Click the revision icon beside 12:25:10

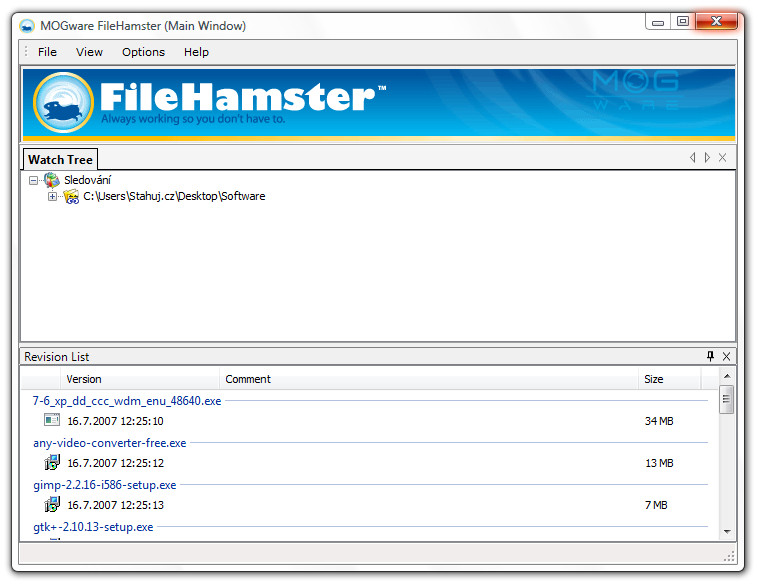tap(52, 420)
